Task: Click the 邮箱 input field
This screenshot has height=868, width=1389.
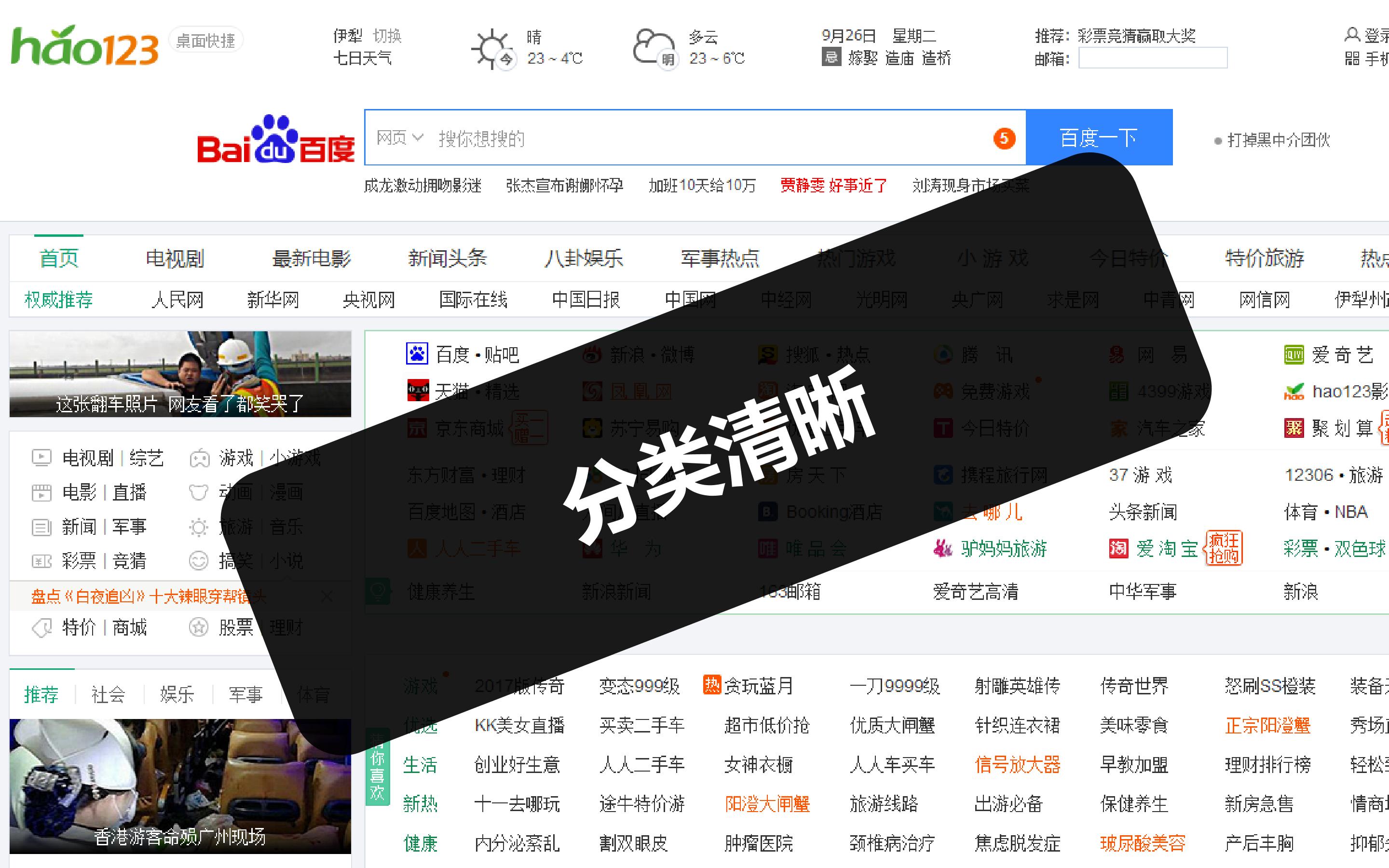Action: pos(1153,58)
